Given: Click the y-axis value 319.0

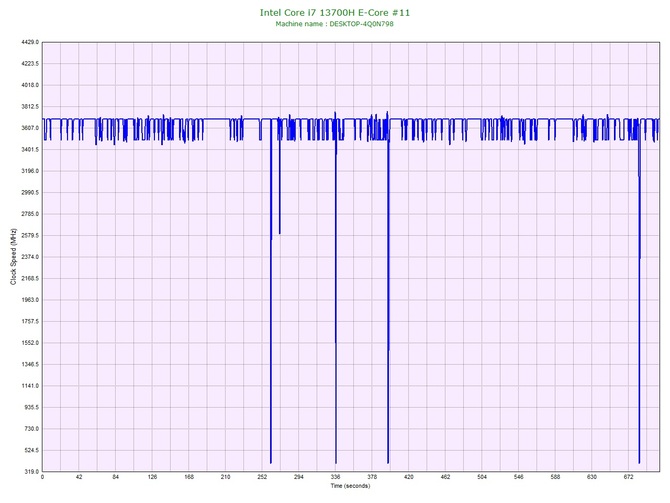Looking at the screenshot, I should pyautogui.click(x=31, y=472).
